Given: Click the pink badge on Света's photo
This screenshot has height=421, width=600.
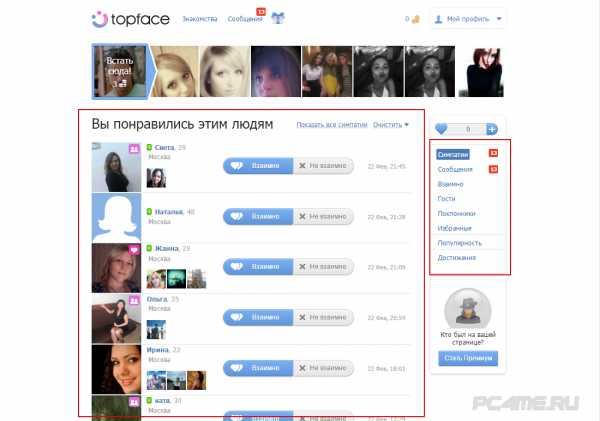Looking at the screenshot, I should [x=134, y=148].
